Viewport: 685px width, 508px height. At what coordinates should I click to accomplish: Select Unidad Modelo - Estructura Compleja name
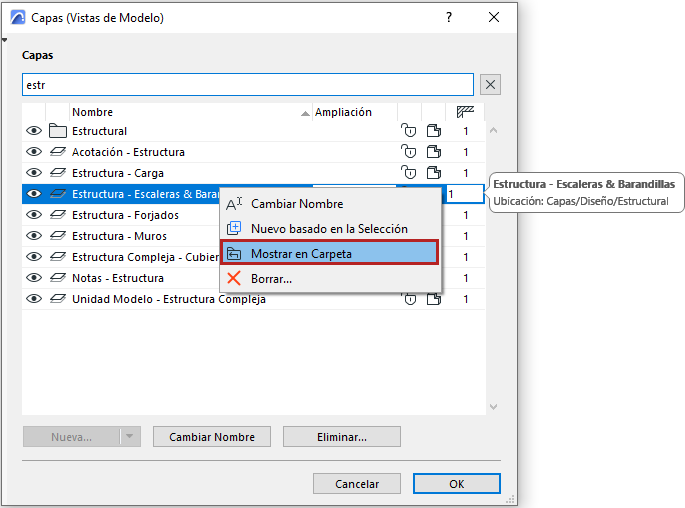tap(169, 299)
